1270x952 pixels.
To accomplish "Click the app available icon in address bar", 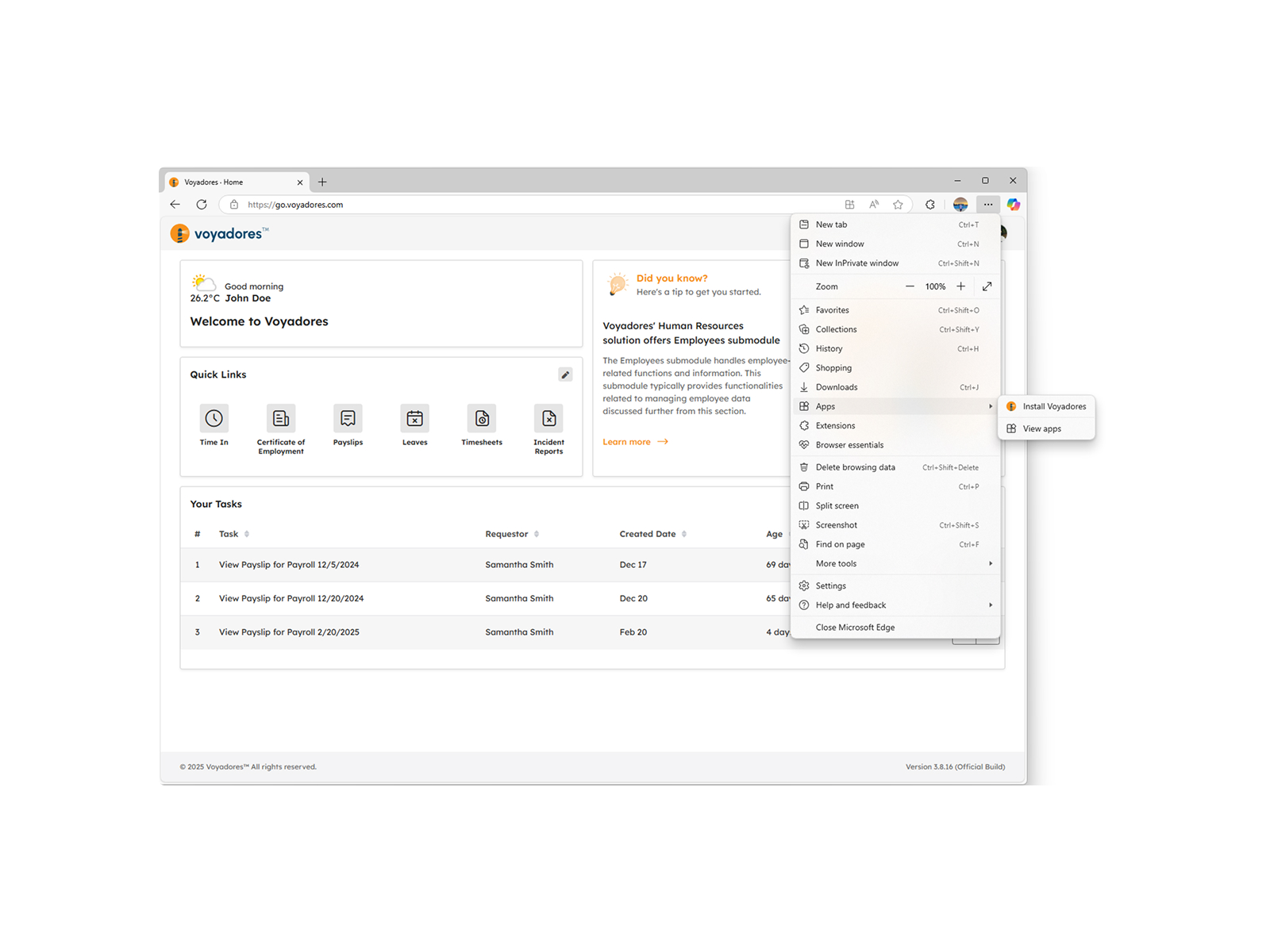I will [x=849, y=205].
